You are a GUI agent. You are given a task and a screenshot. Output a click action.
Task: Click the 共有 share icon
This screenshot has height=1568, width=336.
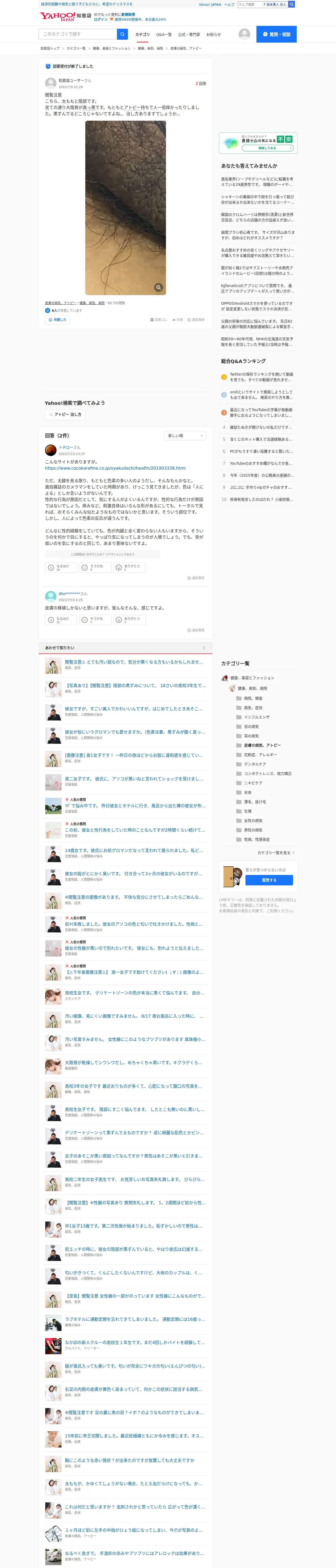[177, 320]
